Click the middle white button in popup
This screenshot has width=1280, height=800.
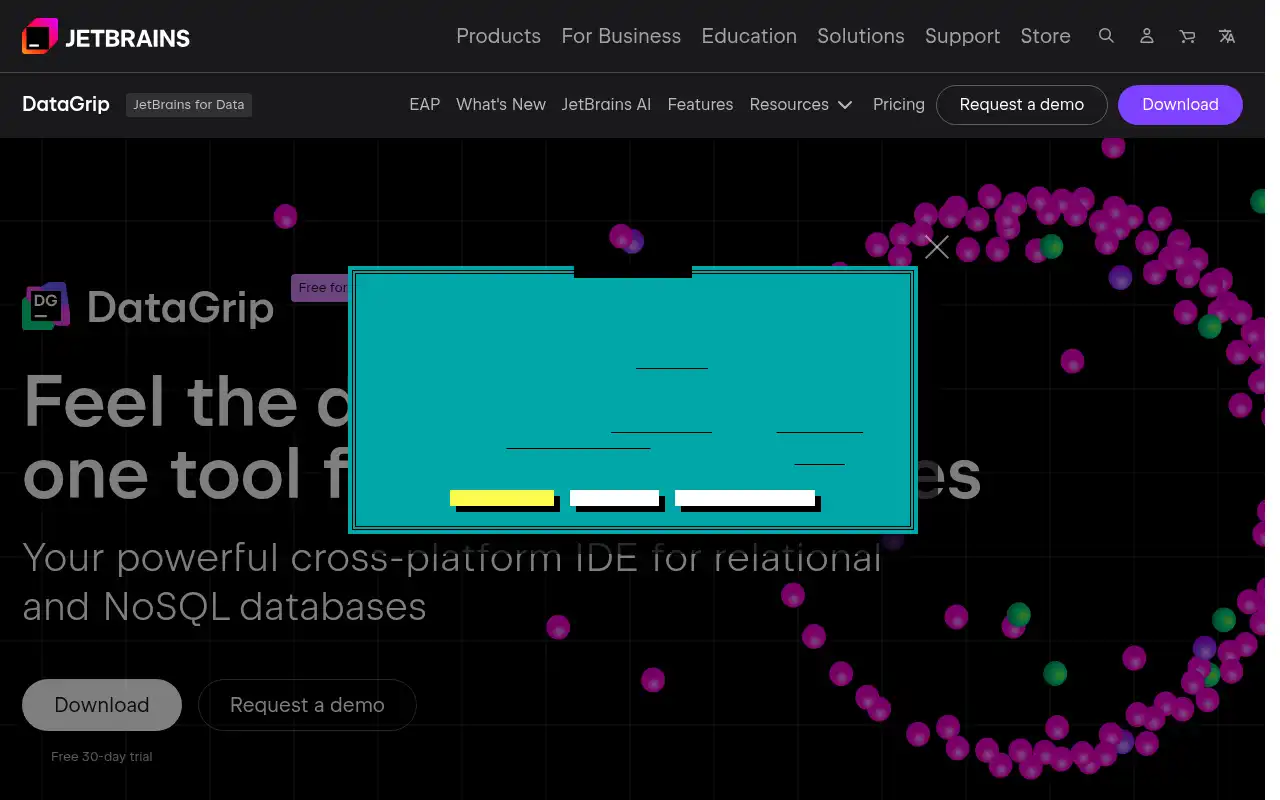(x=614, y=498)
